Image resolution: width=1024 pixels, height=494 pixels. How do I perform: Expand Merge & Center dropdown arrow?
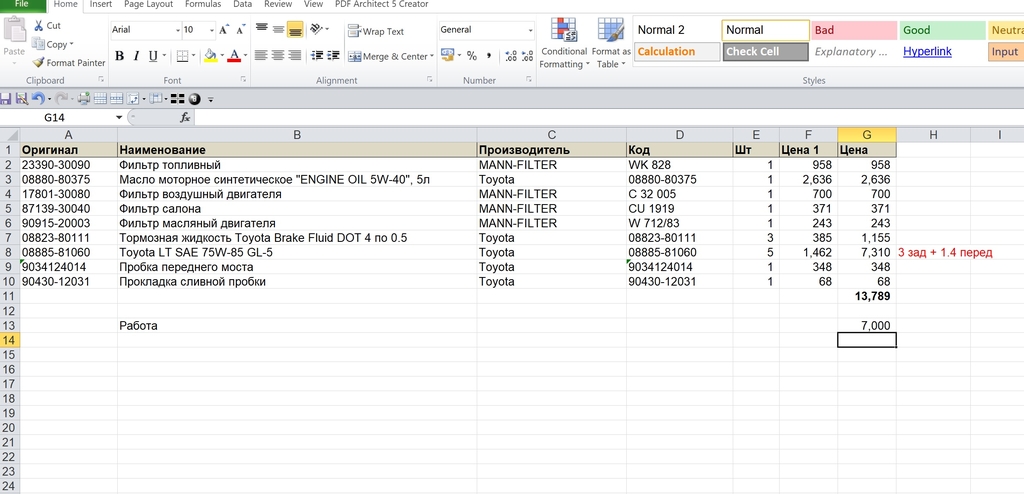pos(432,57)
